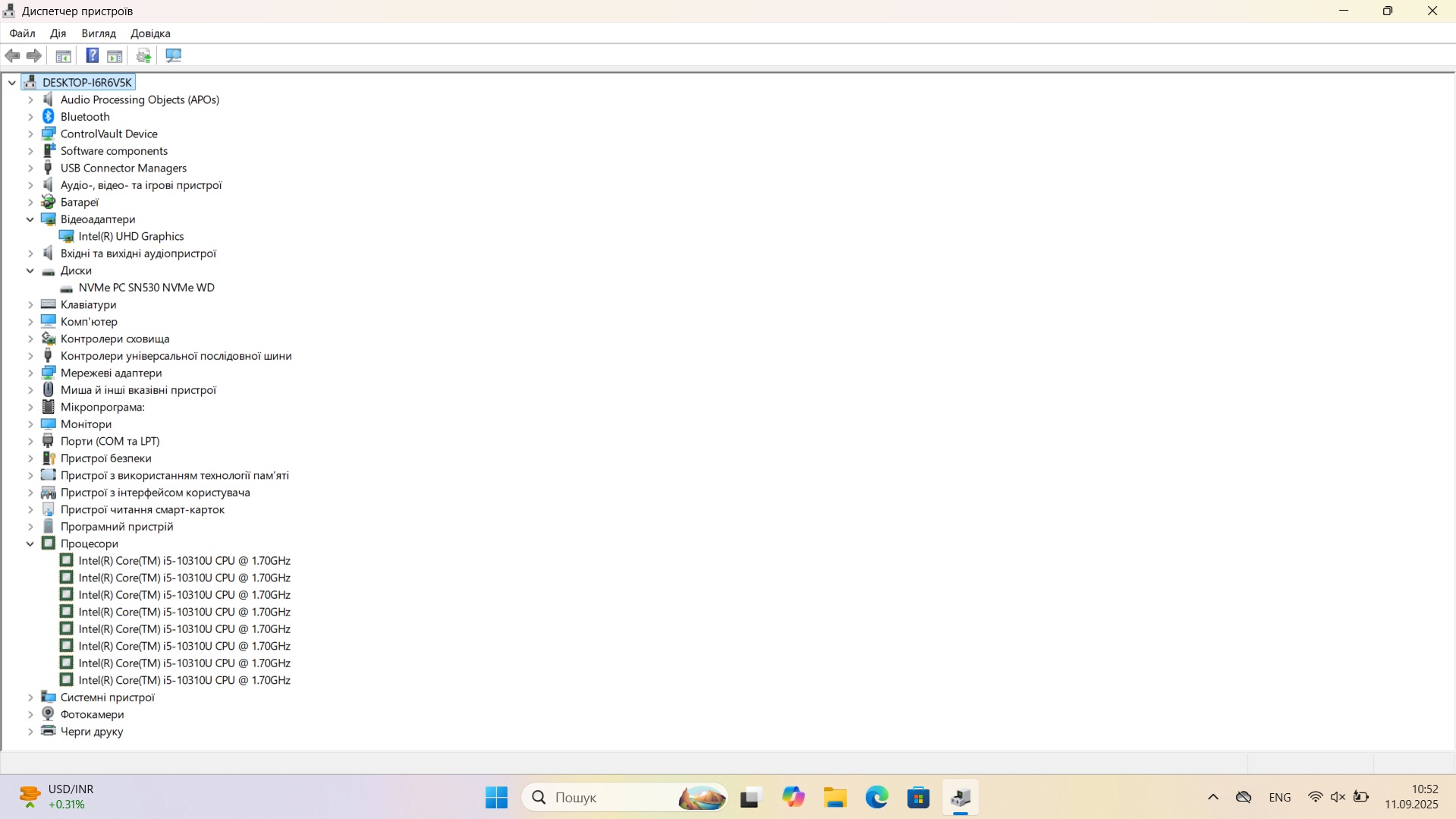1456x819 pixels.
Task: Click the Фотокамери camera icon
Action: [49, 714]
